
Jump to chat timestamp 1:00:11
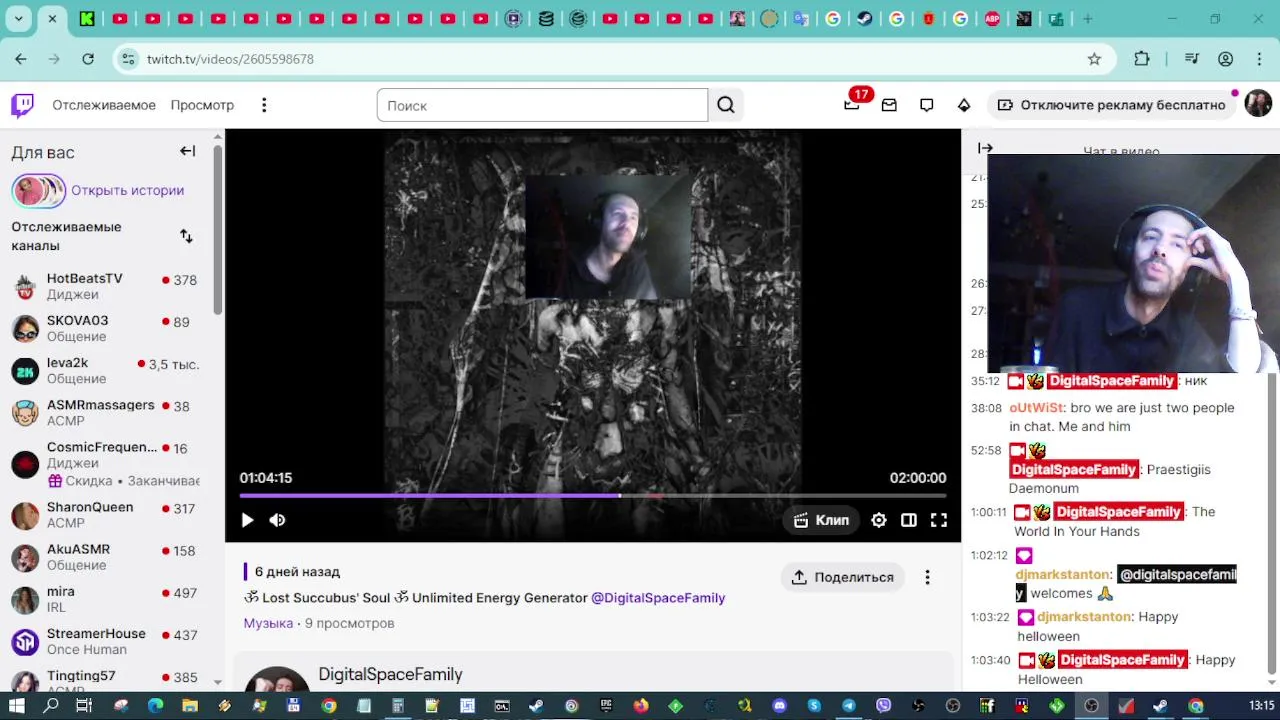[x=989, y=512]
